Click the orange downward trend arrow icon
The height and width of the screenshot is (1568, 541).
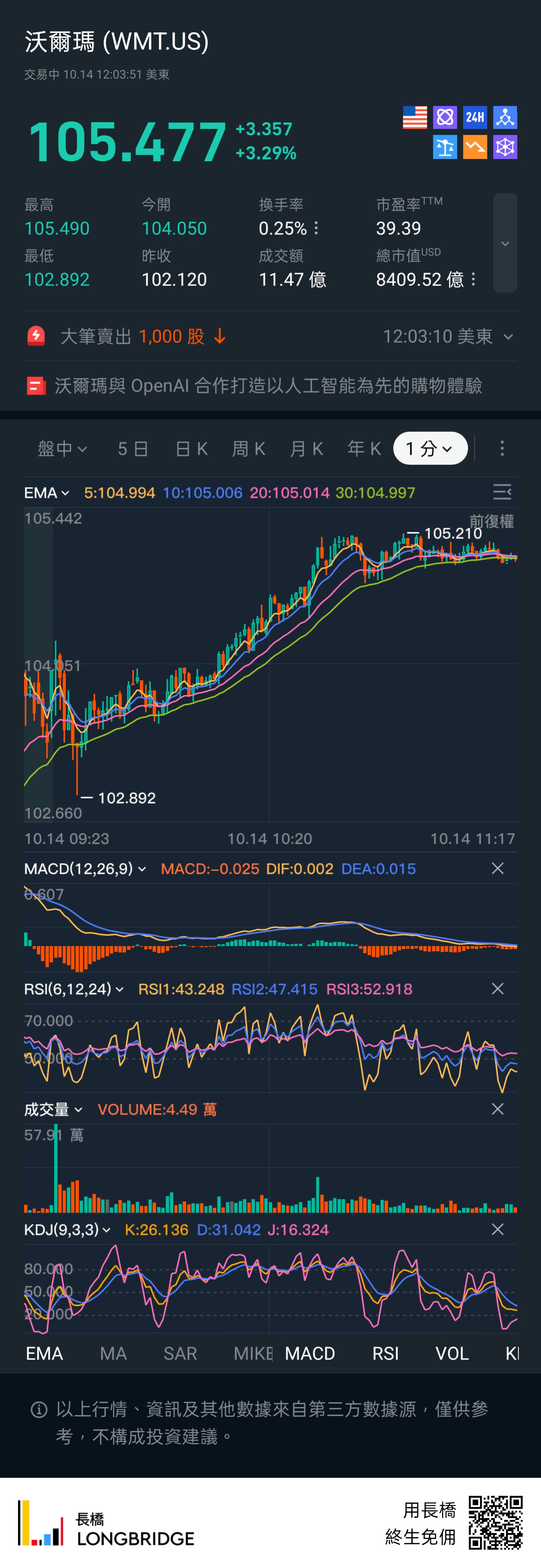click(x=475, y=147)
